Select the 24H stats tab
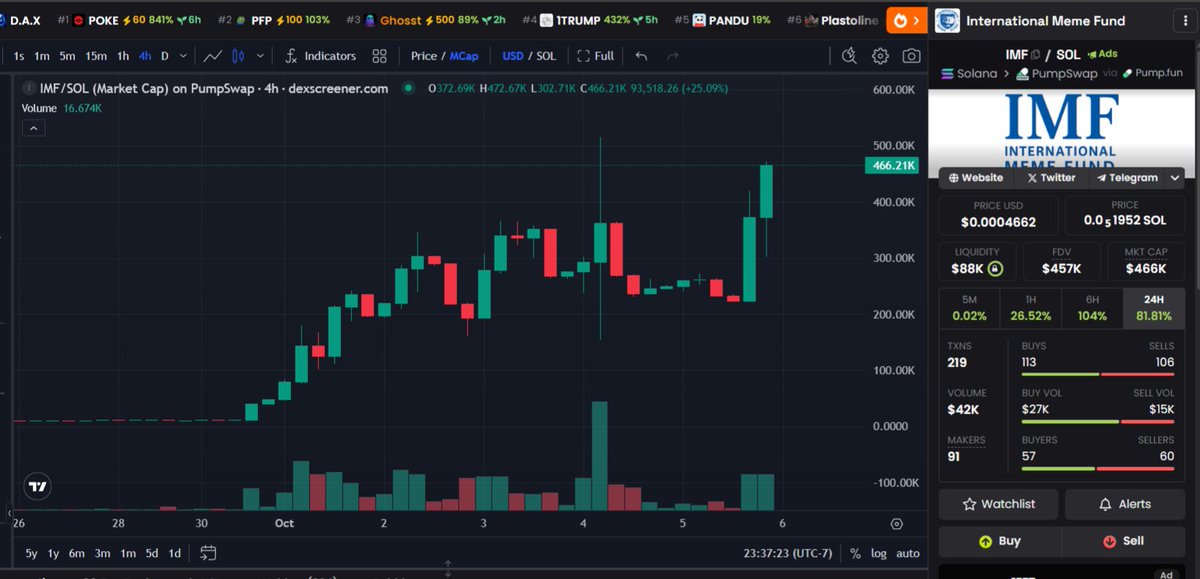 (x=1154, y=307)
